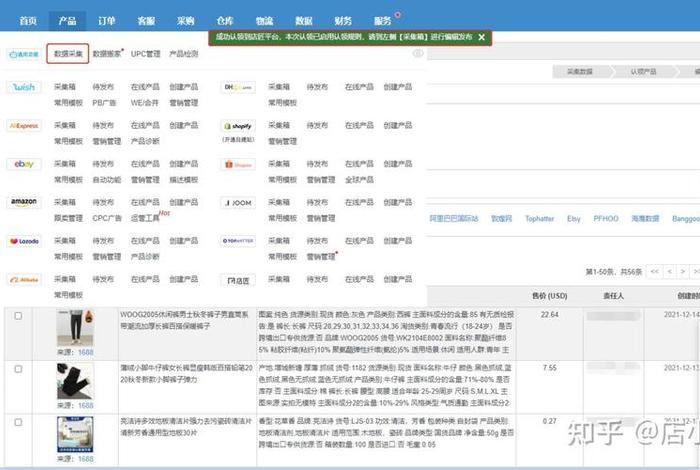This screenshot has height=470, width=700.
Task: Click the AliExpress platform logo
Action: coord(24,126)
